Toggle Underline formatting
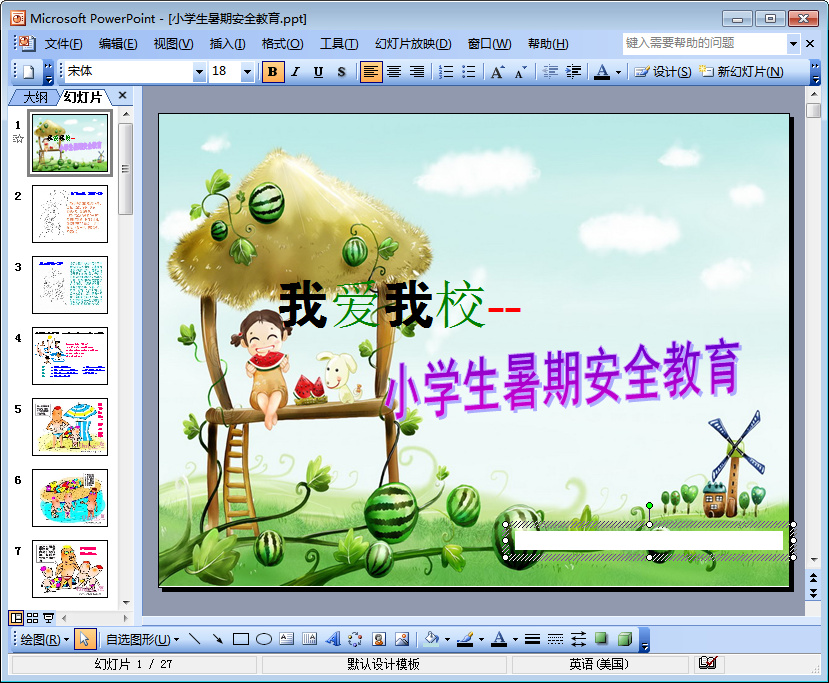Screen dimensions: 829x683 (x=318, y=72)
